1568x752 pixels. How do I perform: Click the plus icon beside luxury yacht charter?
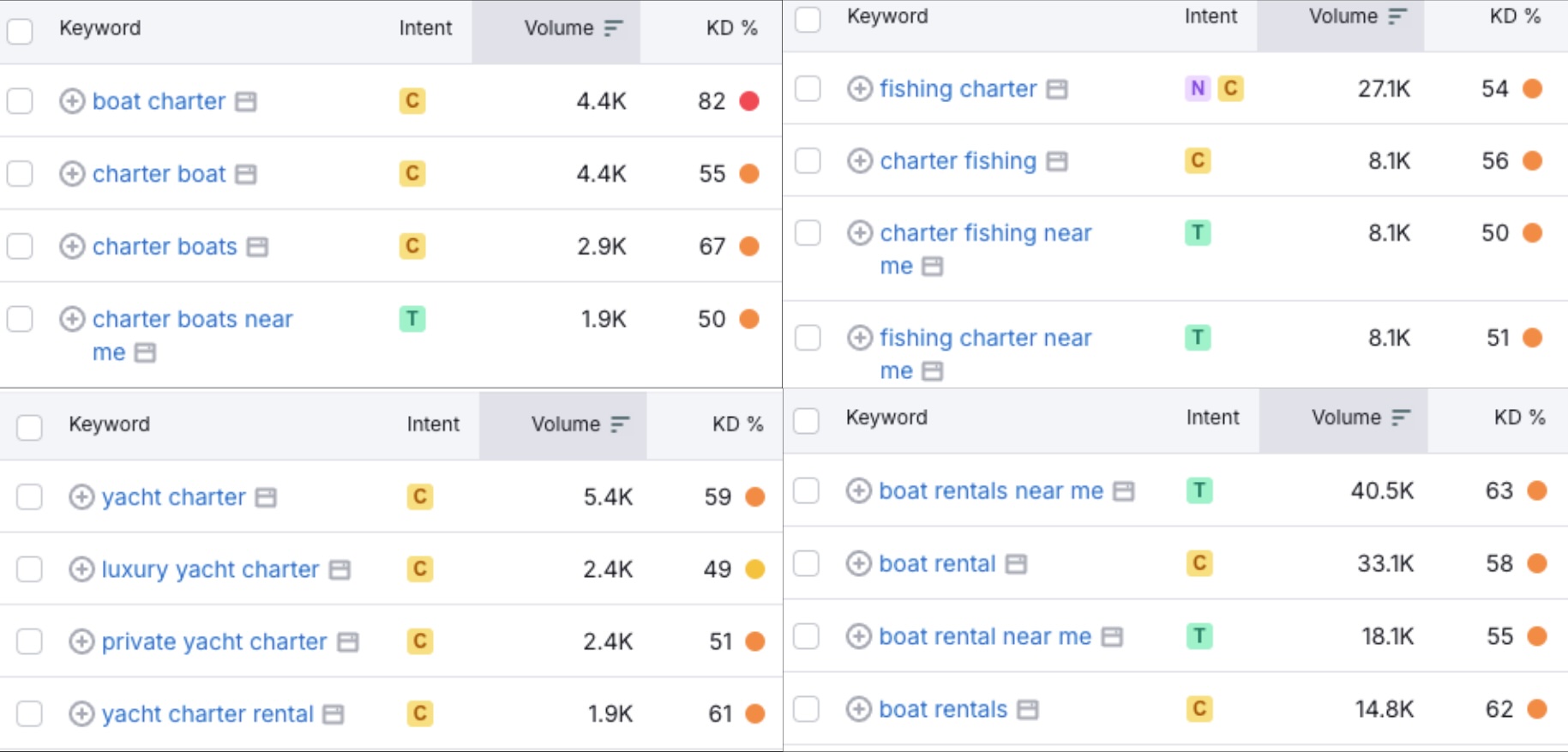point(81,569)
